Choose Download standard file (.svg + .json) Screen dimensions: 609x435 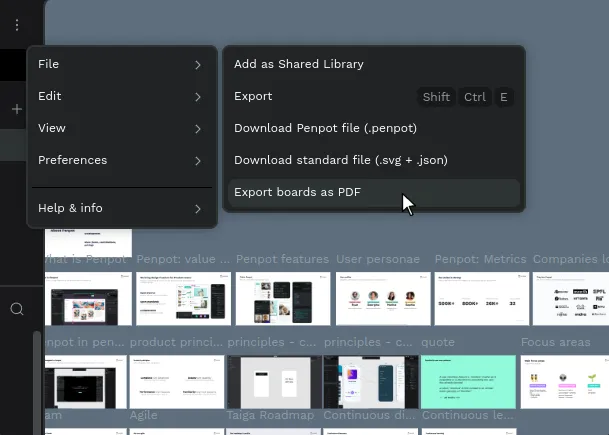(340, 160)
